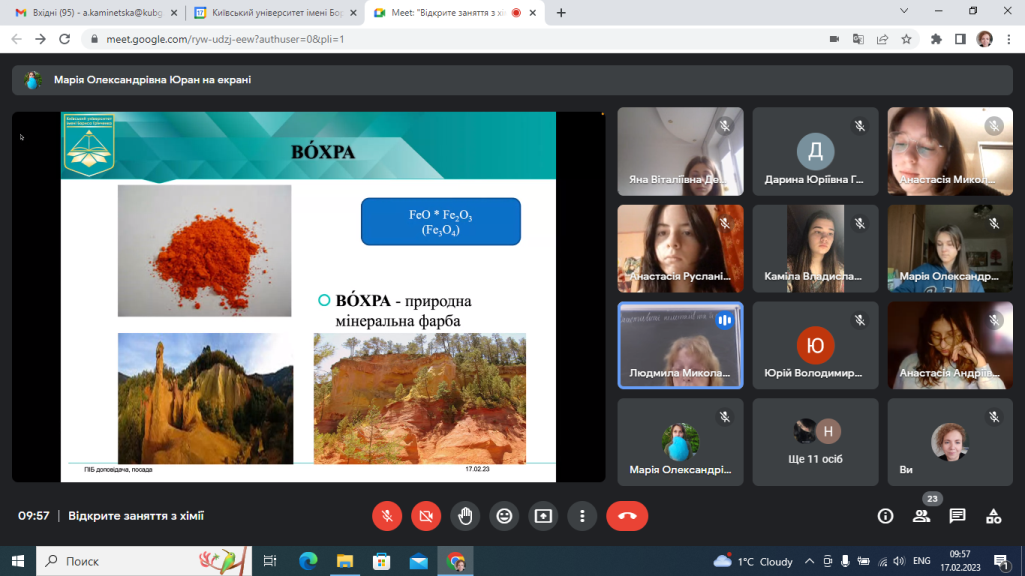1025x576 pixels.
Task: Reload the Meet page
Action: [65, 39]
